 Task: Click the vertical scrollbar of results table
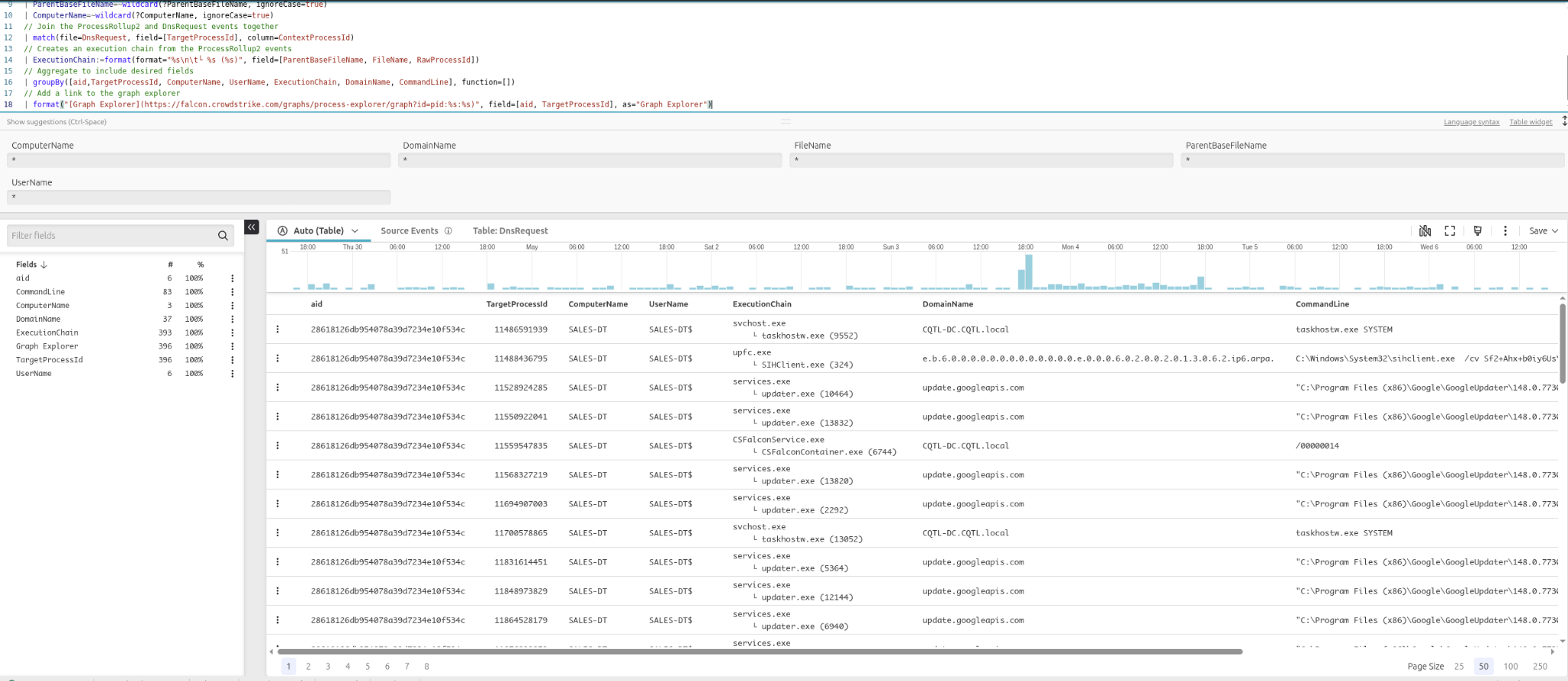(x=1563, y=343)
